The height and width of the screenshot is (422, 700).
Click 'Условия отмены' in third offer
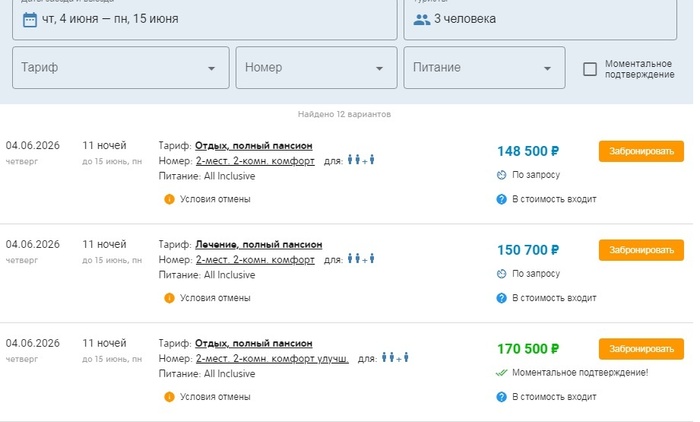215,397
